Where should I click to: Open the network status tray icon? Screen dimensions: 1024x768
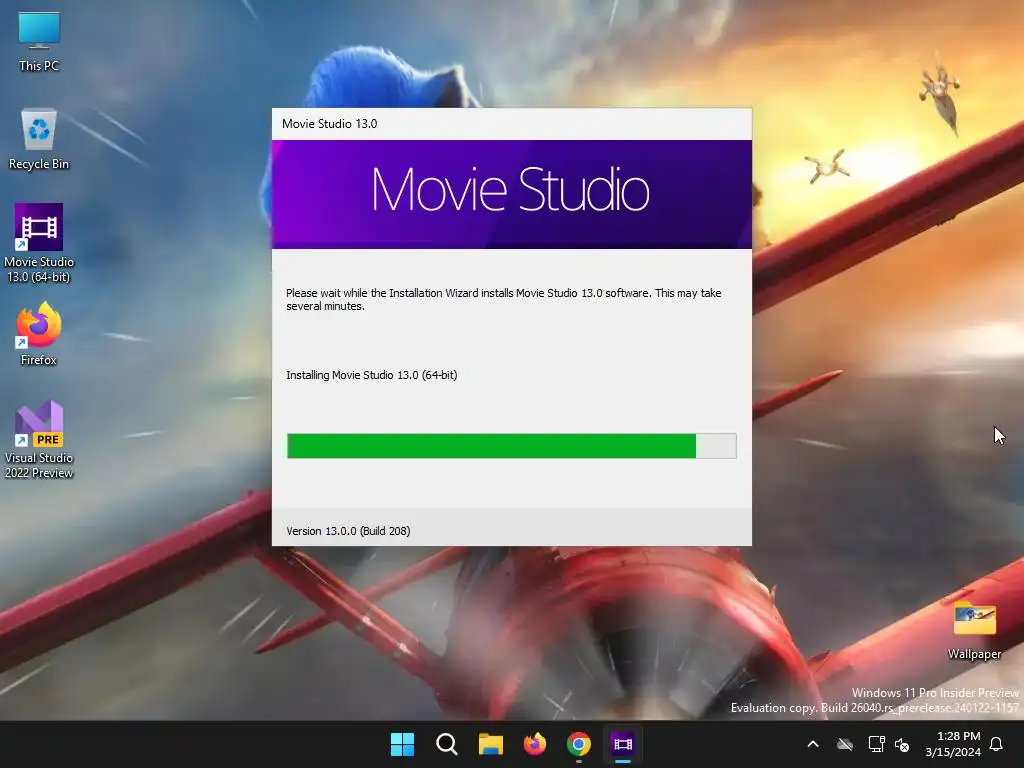[x=876, y=744]
